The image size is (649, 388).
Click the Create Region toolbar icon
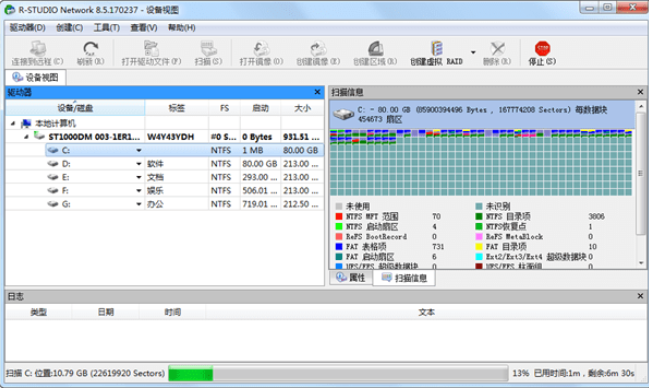click(x=375, y=49)
